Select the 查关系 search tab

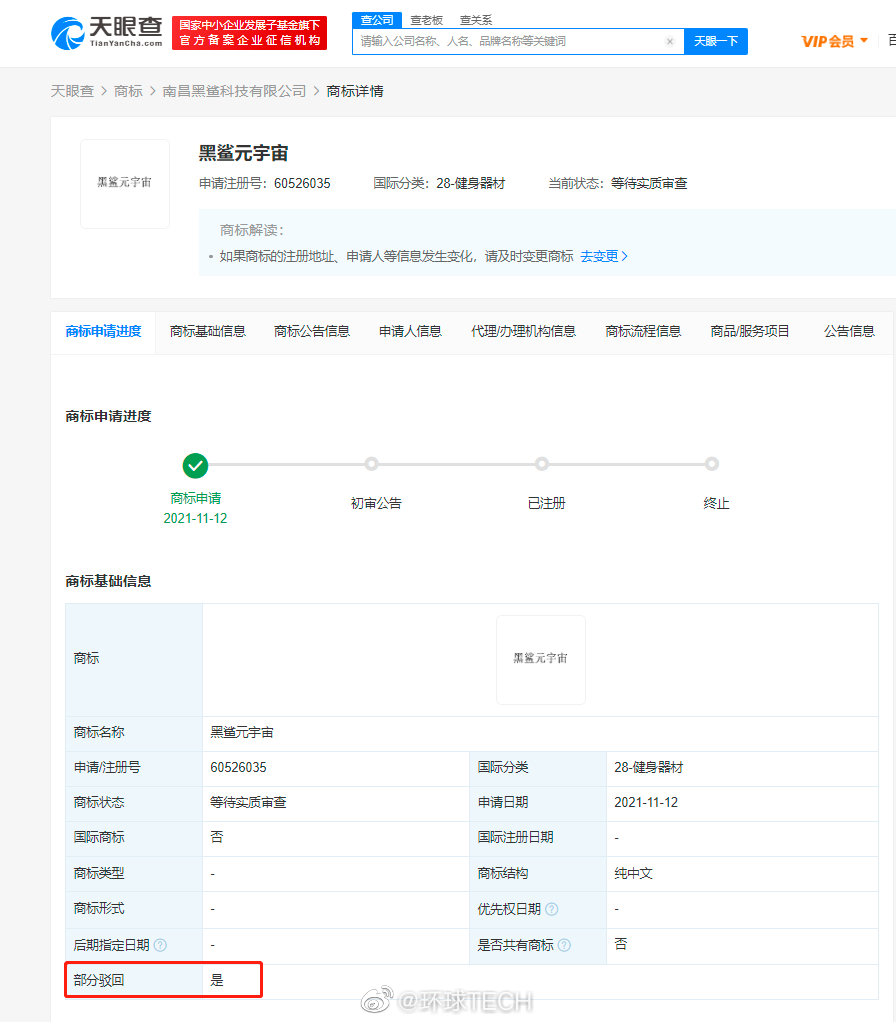(476, 20)
